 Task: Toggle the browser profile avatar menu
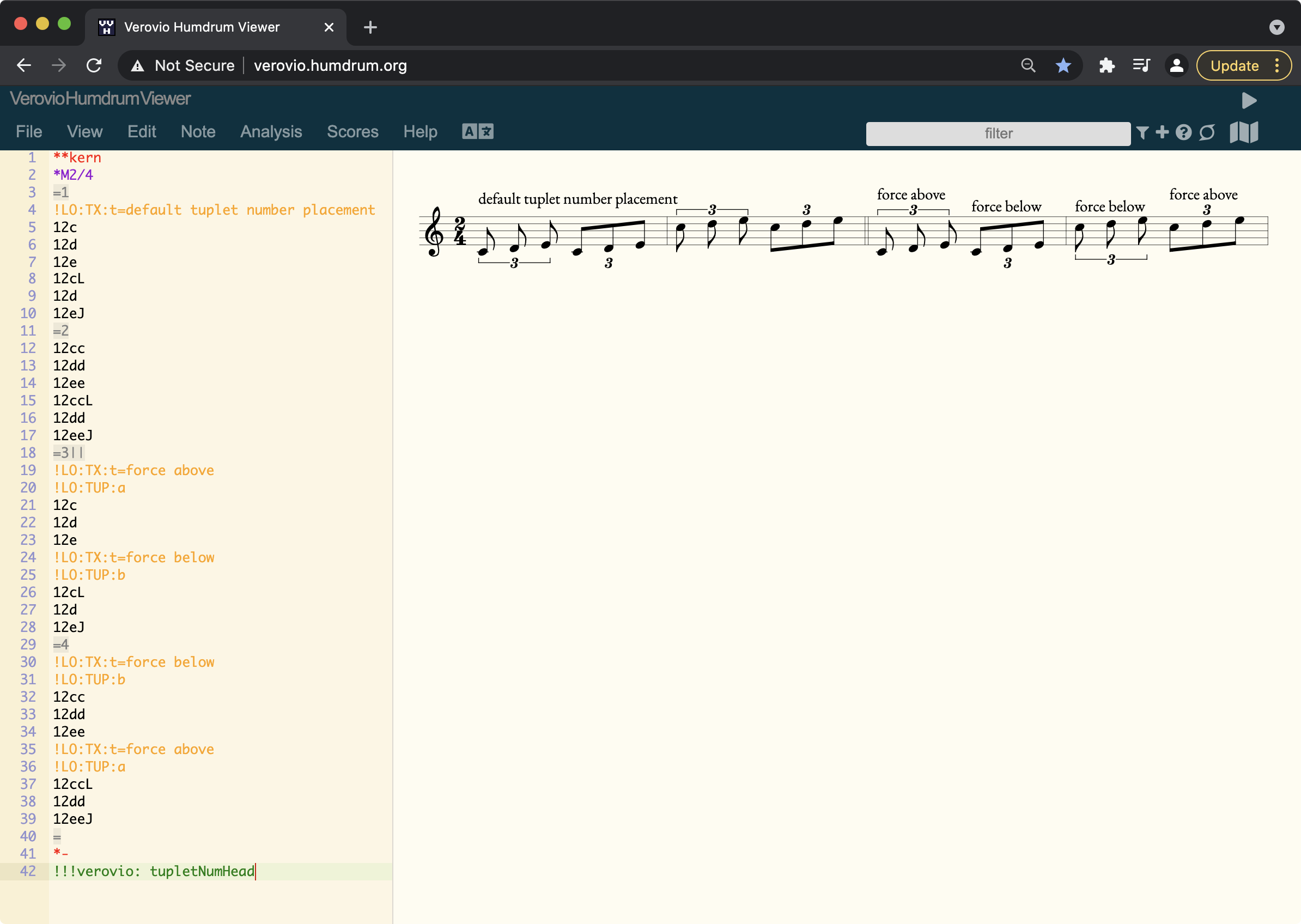point(1176,65)
